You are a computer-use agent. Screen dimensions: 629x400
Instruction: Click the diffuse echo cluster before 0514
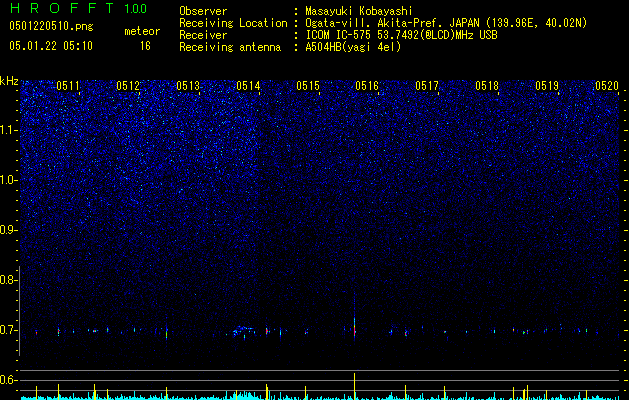point(243,331)
